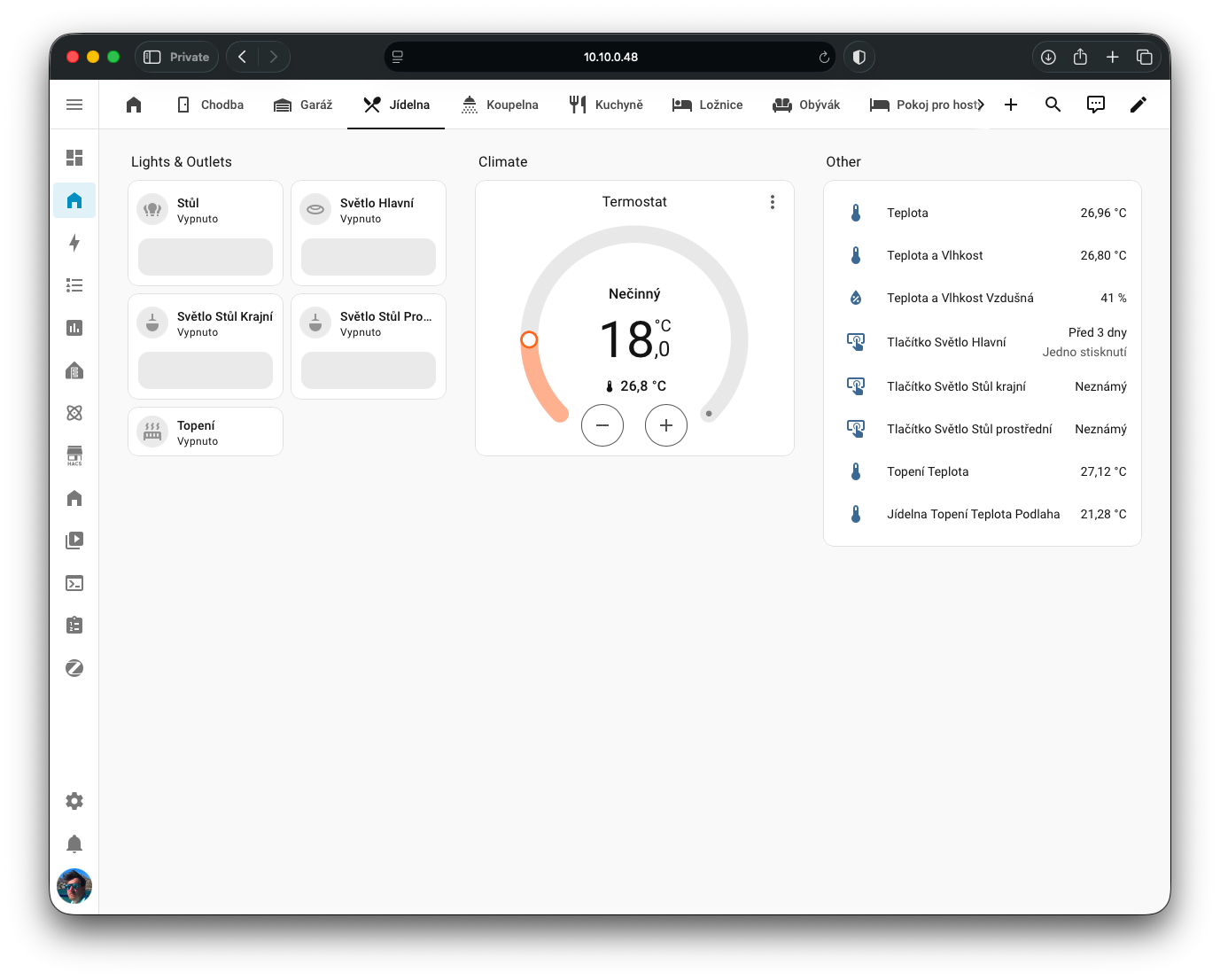Open Safari tab overview

pyautogui.click(x=1145, y=57)
